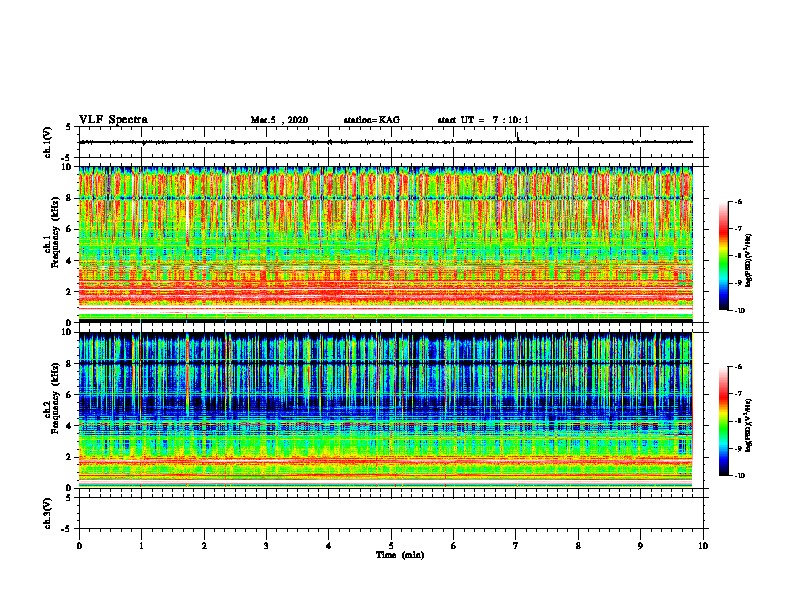Click the ch.1(V) waveform axis label
This screenshot has height=612, width=792.
point(47,142)
